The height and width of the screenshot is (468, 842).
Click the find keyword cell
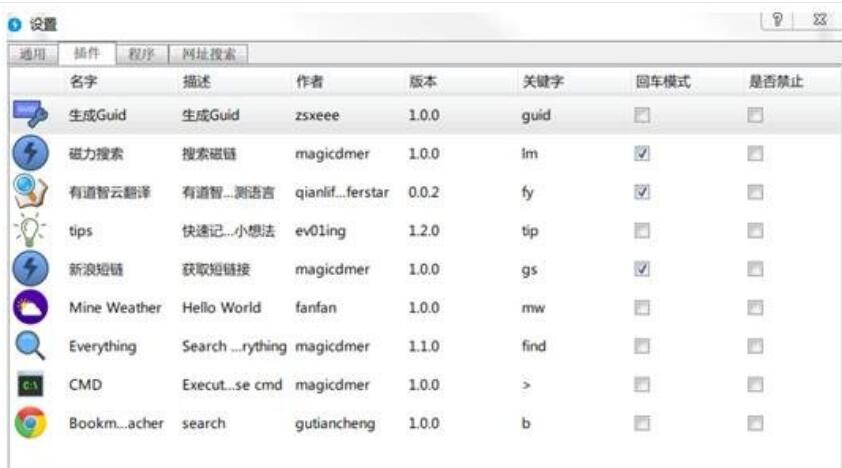pyautogui.click(x=534, y=346)
